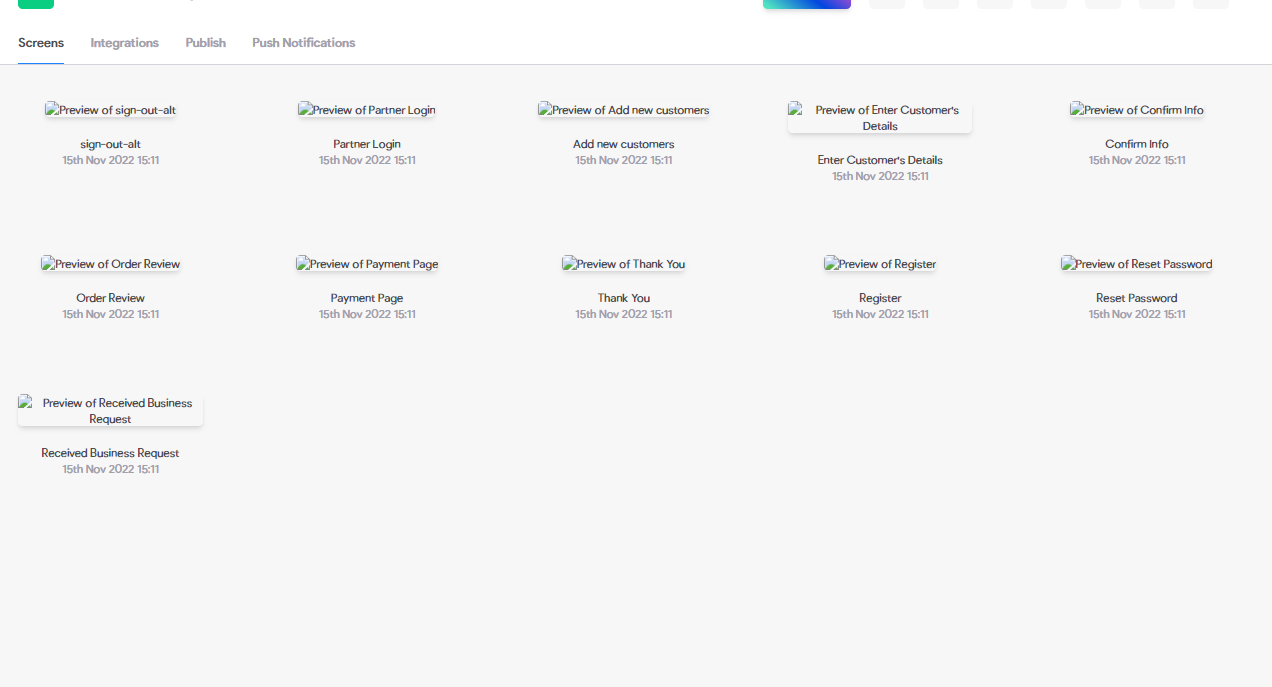Click the "Payment Page" screen name label
The width and height of the screenshot is (1272, 687).
[367, 298]
